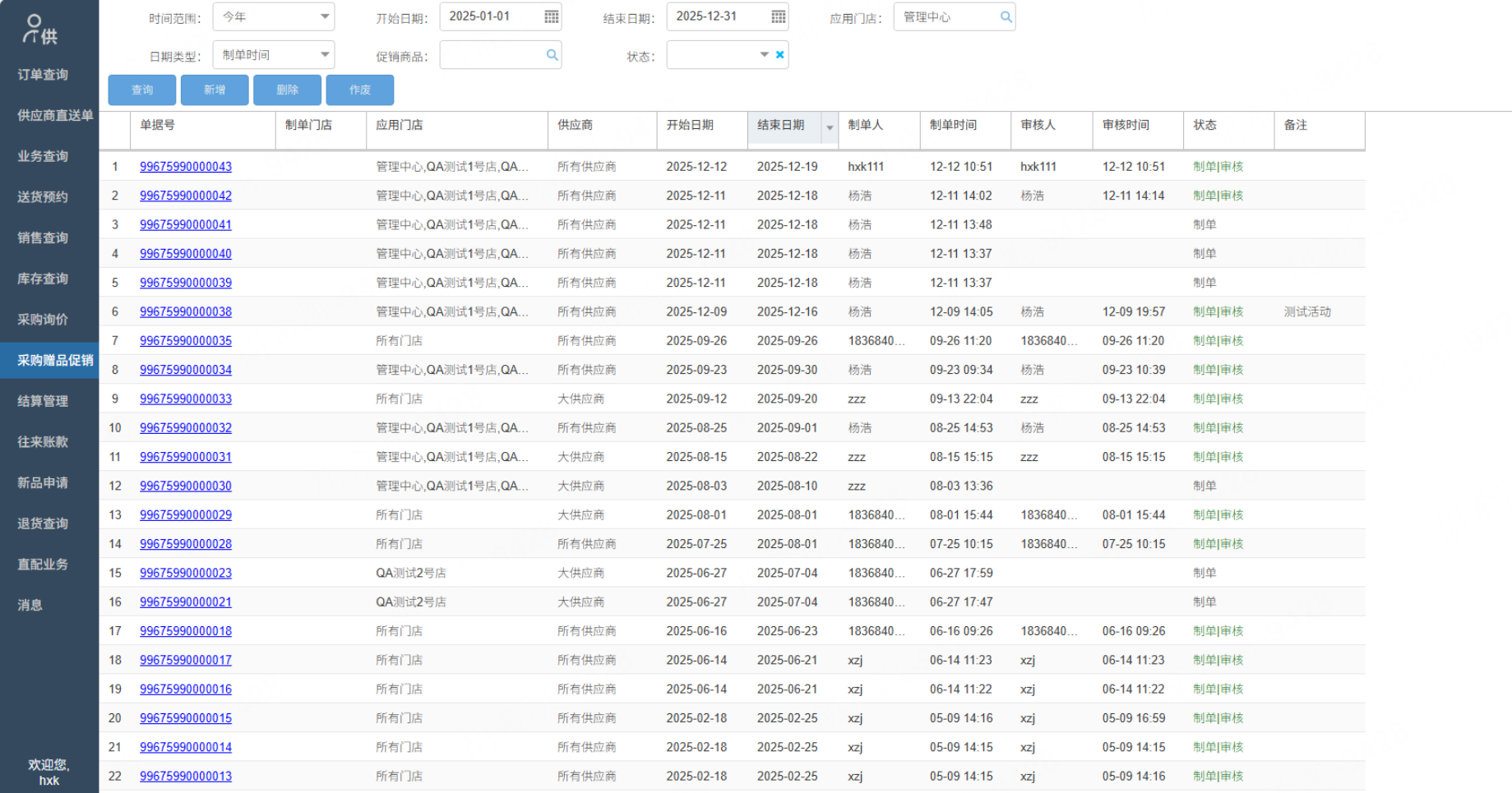
Task: Open the 结束日期 column header menu arrow
Action: pyautogui.click(x=830, y=127)
